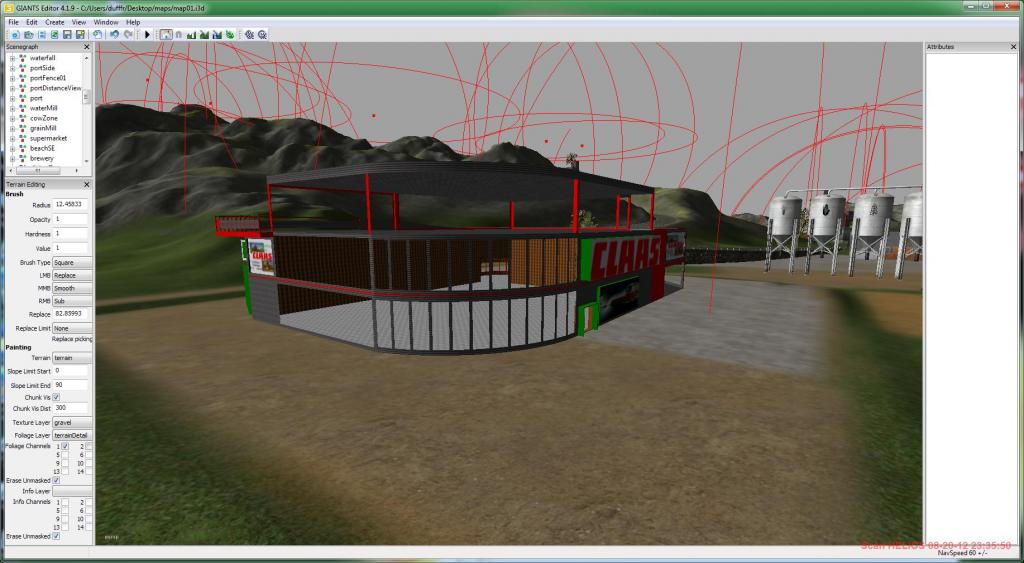The image size is (1024, 563).
Task: Select the portFence01 tree row
Action: [x=48, y=78]
